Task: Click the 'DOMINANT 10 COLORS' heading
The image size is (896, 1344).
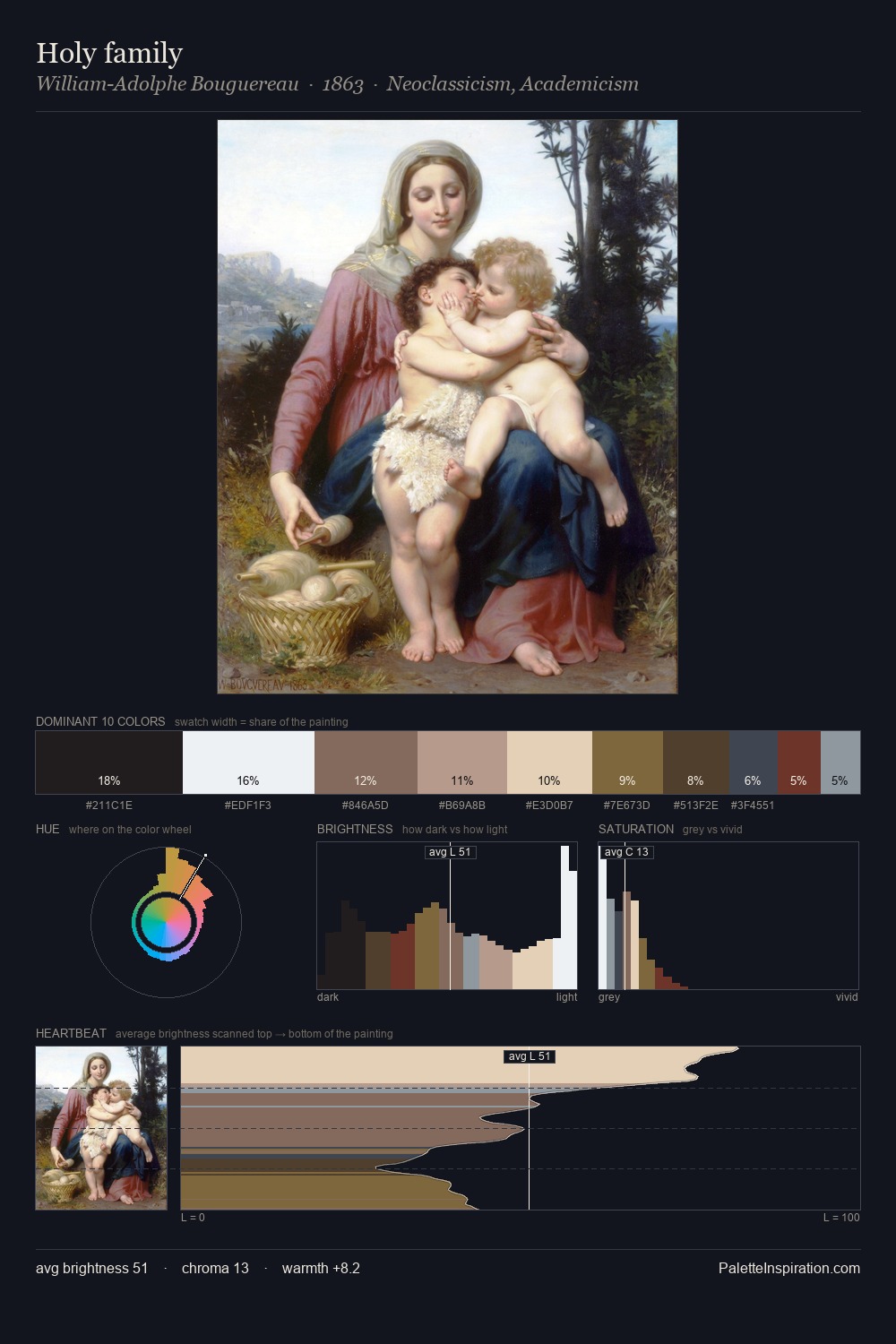Action: coord(100,721)
